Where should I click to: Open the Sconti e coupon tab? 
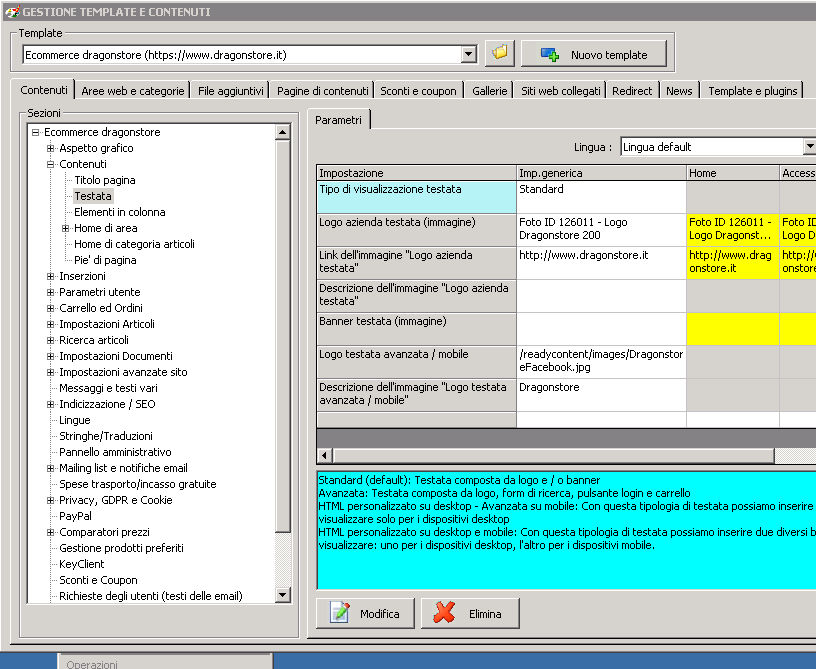click(x=418, y=91)
